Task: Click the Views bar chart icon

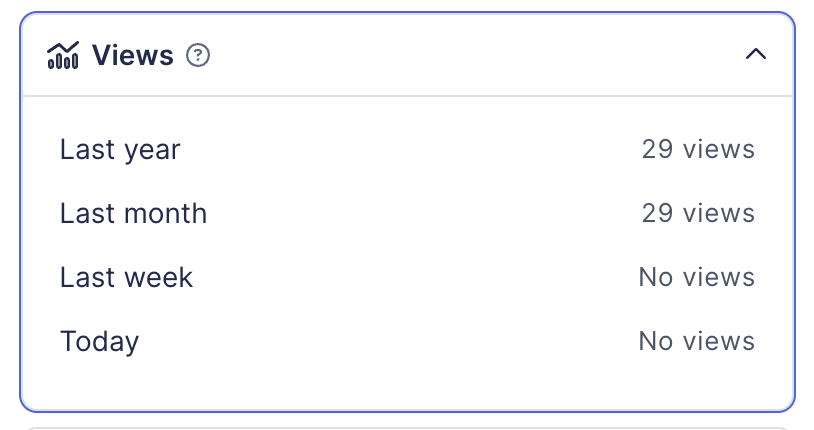Action: click(x=62, y=56)
